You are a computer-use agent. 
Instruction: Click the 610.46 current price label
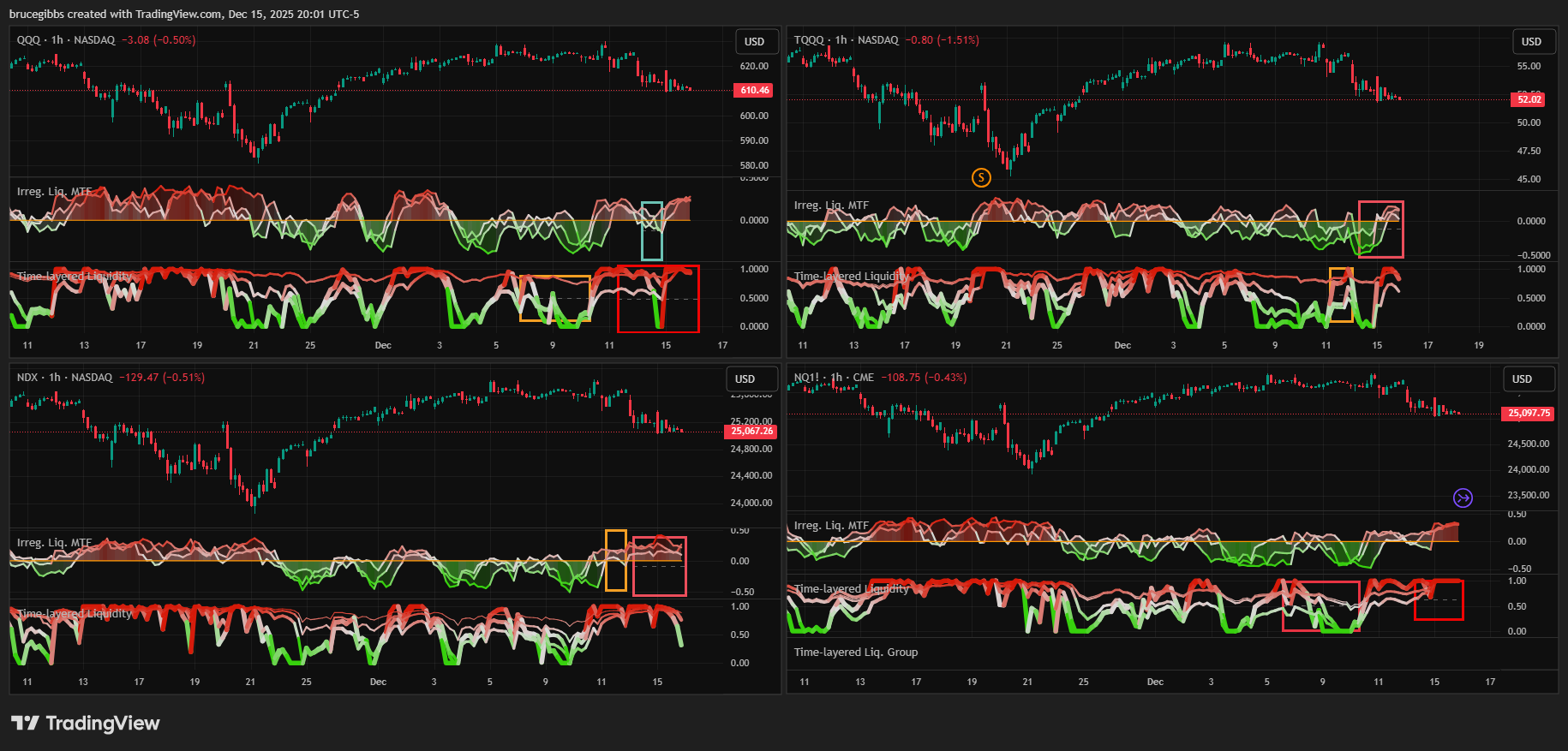[x=754, y=90]
